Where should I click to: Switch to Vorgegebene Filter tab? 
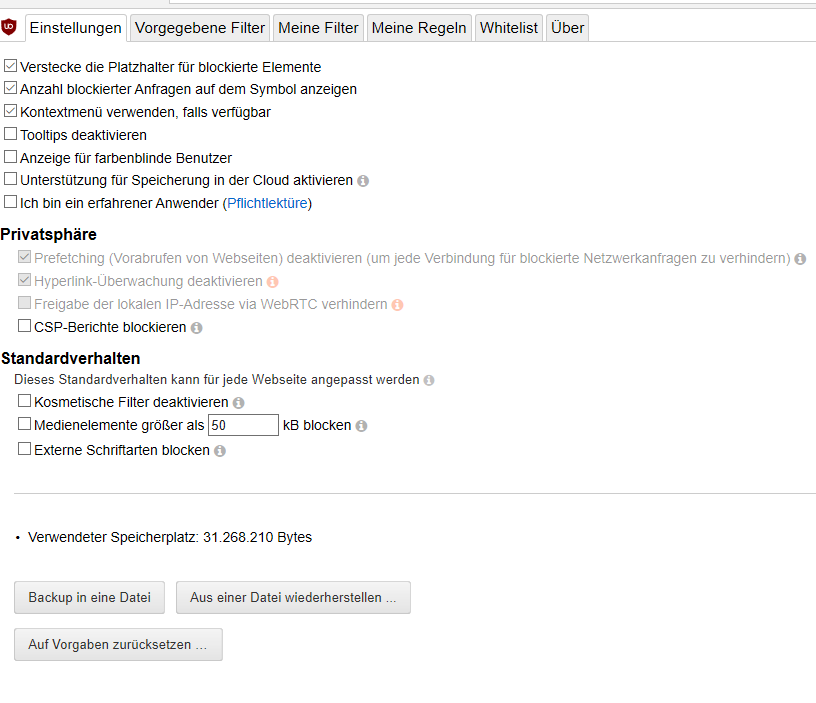coord(200,28)
